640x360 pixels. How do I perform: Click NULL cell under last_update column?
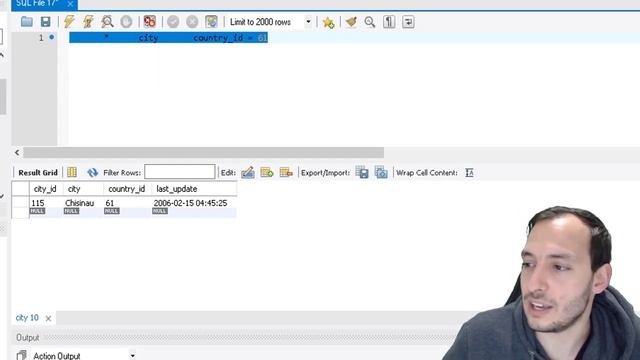click(160, 211)
